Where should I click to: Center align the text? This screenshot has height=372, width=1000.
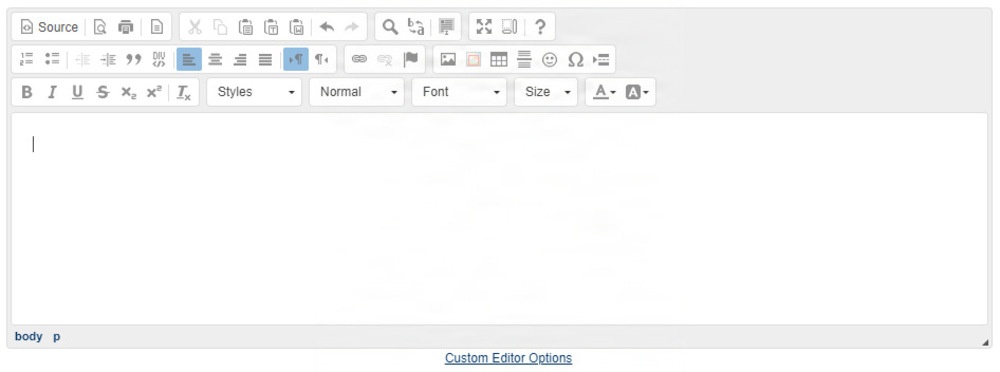pos(215,59)
